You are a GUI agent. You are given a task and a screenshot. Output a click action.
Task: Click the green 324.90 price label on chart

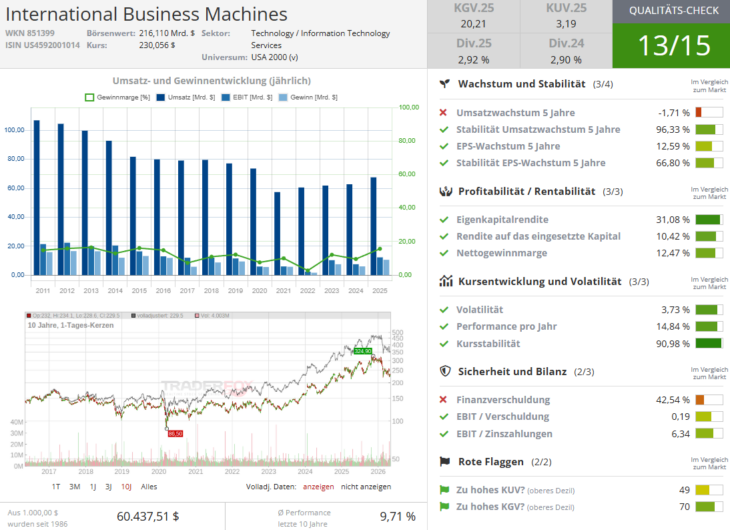tap(363, 351)
